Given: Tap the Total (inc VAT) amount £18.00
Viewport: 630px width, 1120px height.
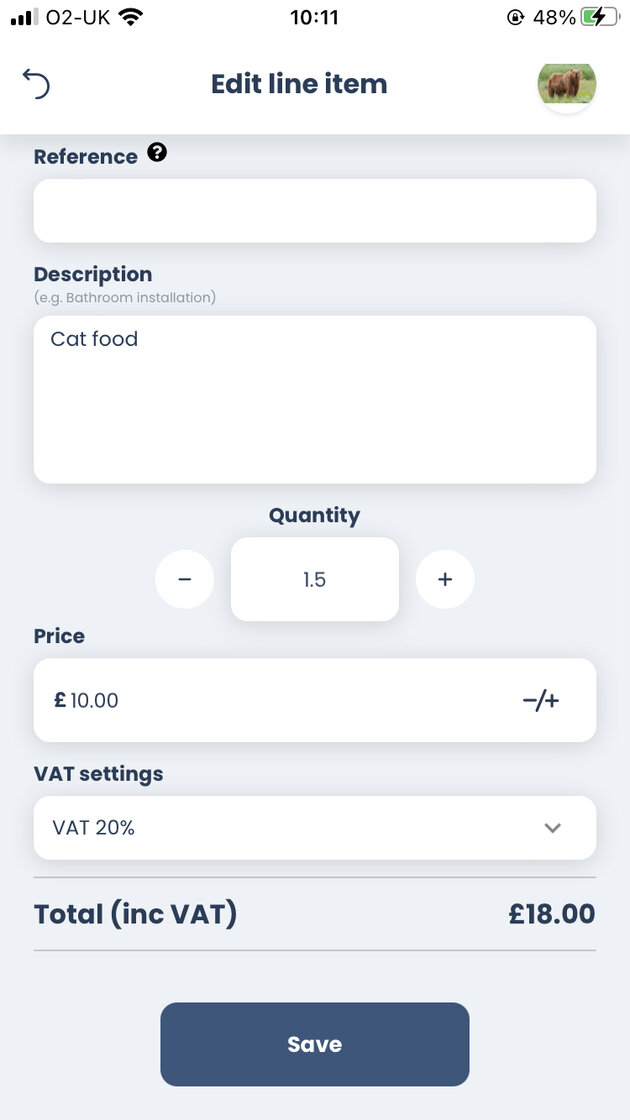Looking at the screenshot, I should tap(551, 914).
